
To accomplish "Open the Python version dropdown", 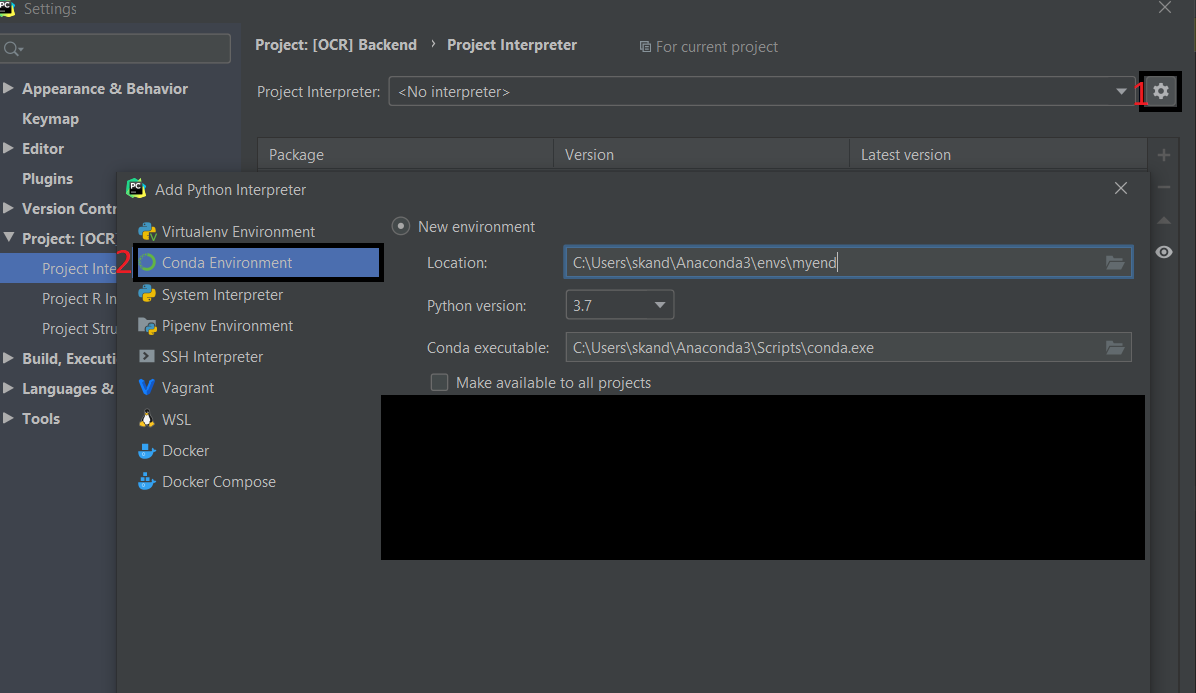I will [x=619, y=305].
